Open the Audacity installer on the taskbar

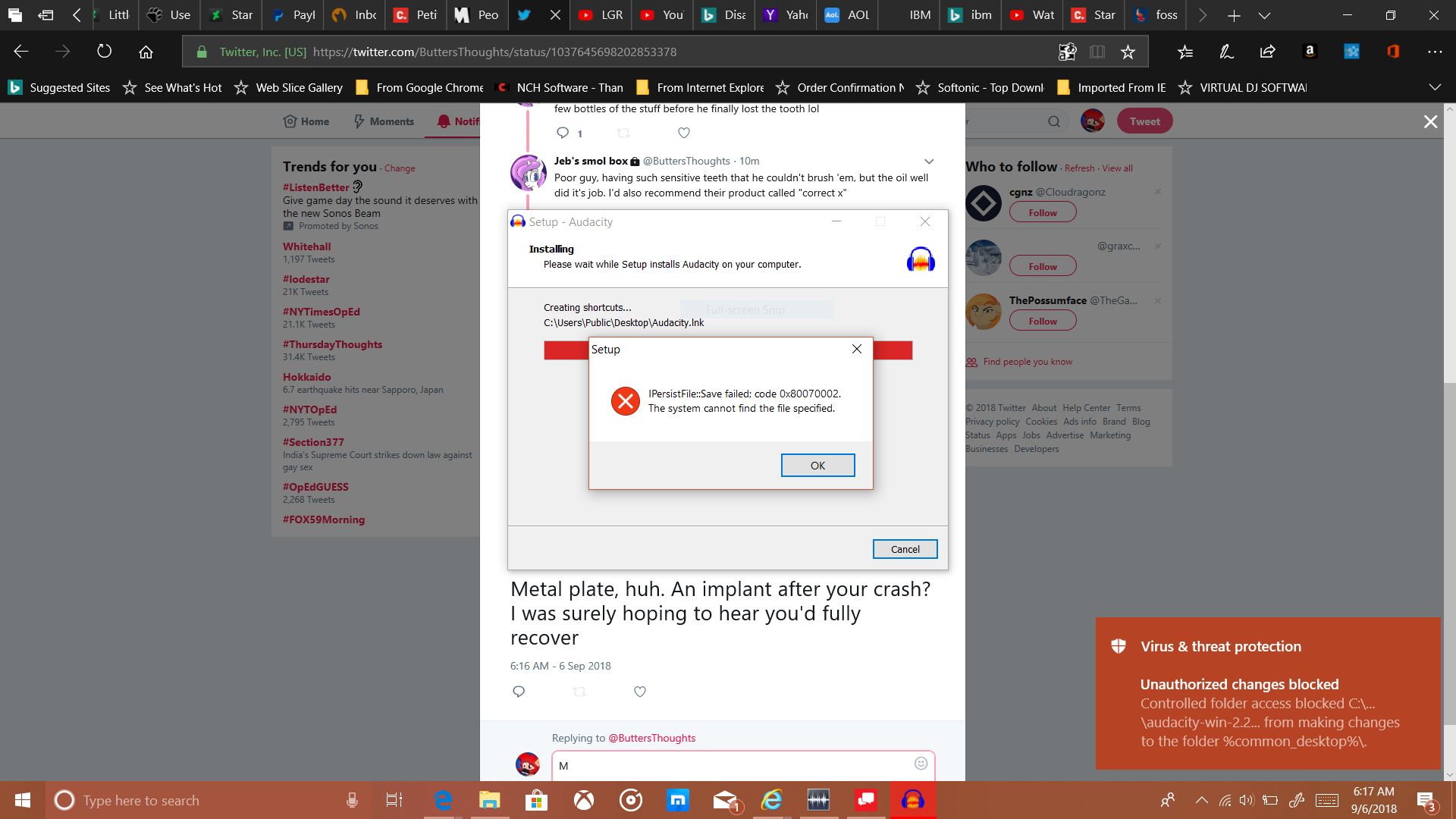[912, 800]
